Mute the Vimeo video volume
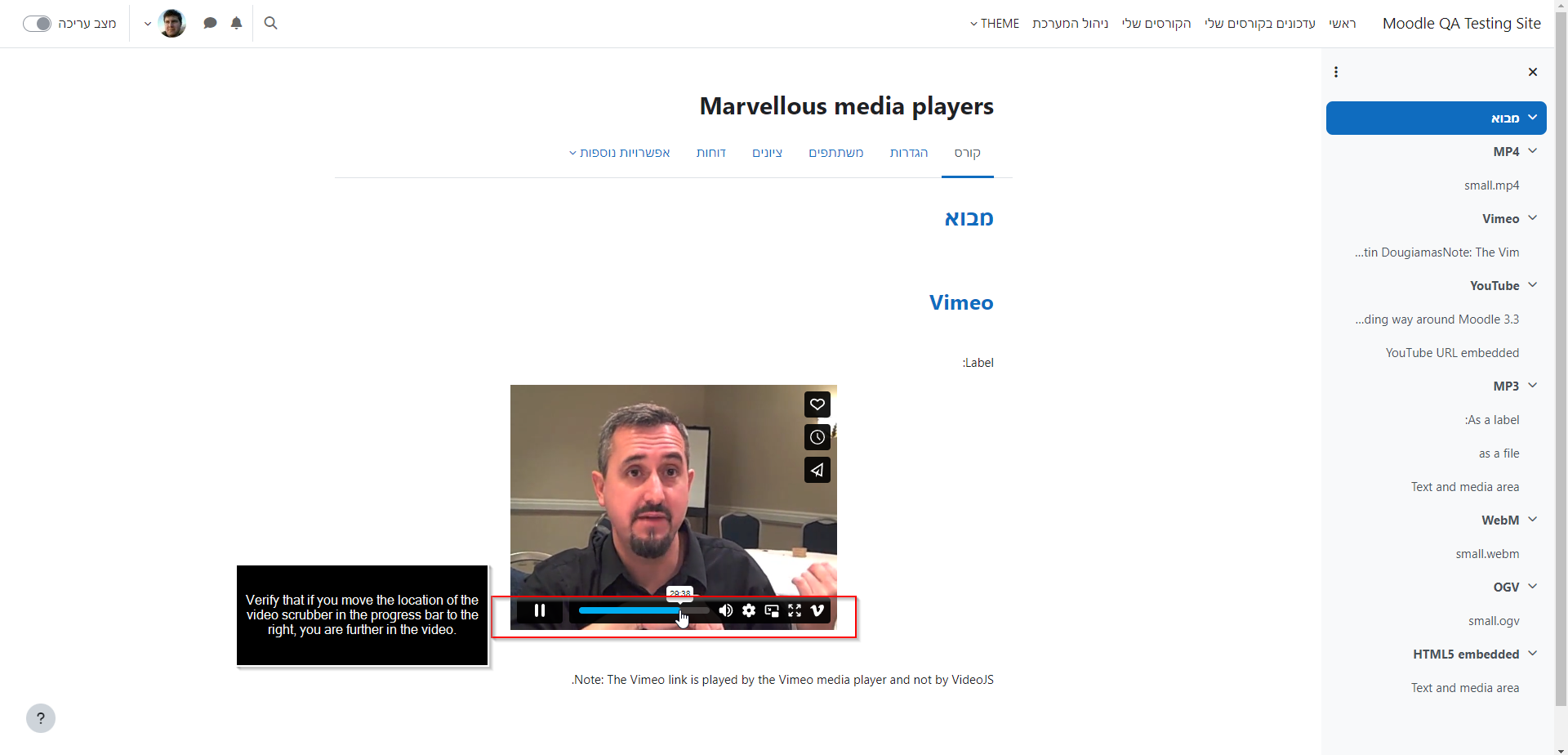The width and height of the screenshot is (1568, 755). click(726, 610)
